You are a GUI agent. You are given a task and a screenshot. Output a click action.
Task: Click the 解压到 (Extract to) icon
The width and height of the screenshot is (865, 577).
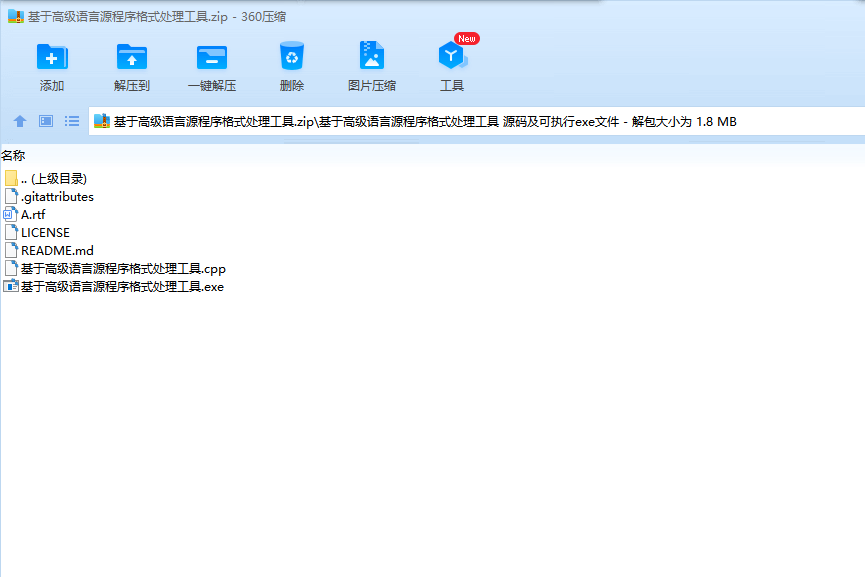click(x=132, y=57)
